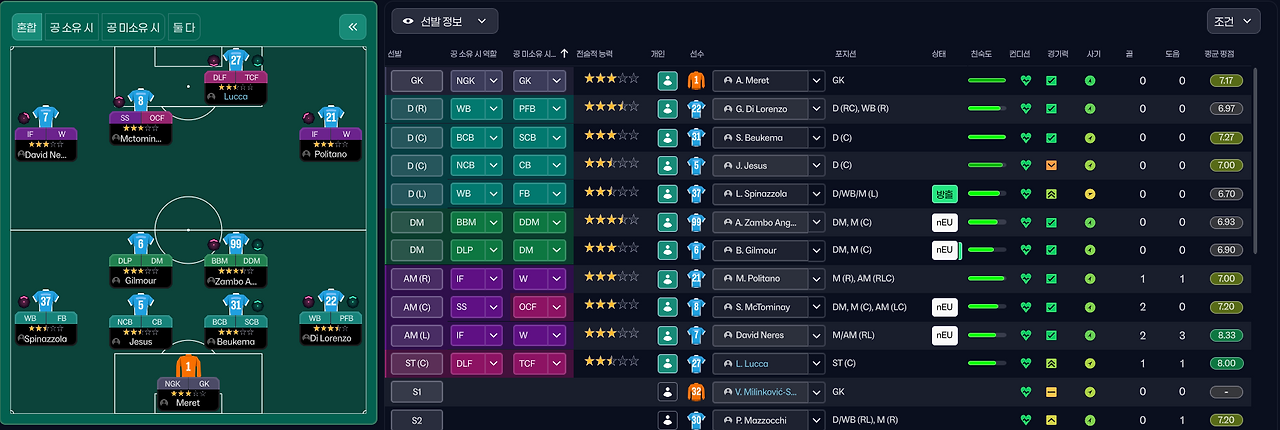This screenshot has width=1280, height=430.
Task: Click orange goalkeeper shirt icon in A. Meret row
Action: click(x=696, y=81)
